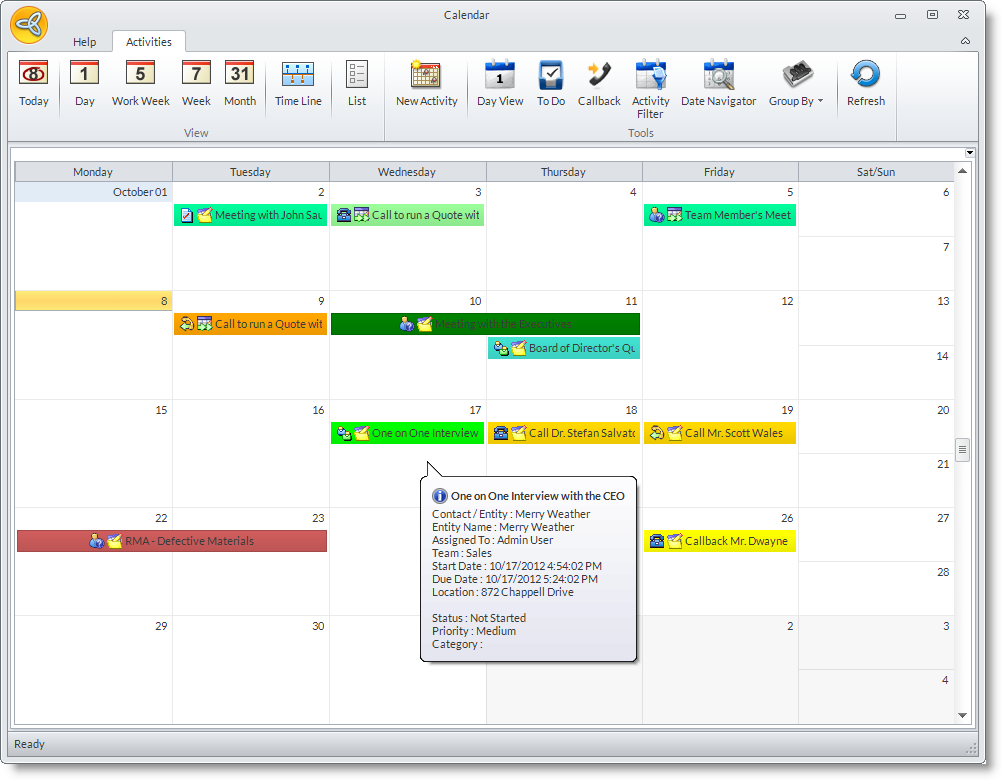Open the Activity Filter
The width and height of the screenshot is (1002, 780).
click(x=651, y=89)
